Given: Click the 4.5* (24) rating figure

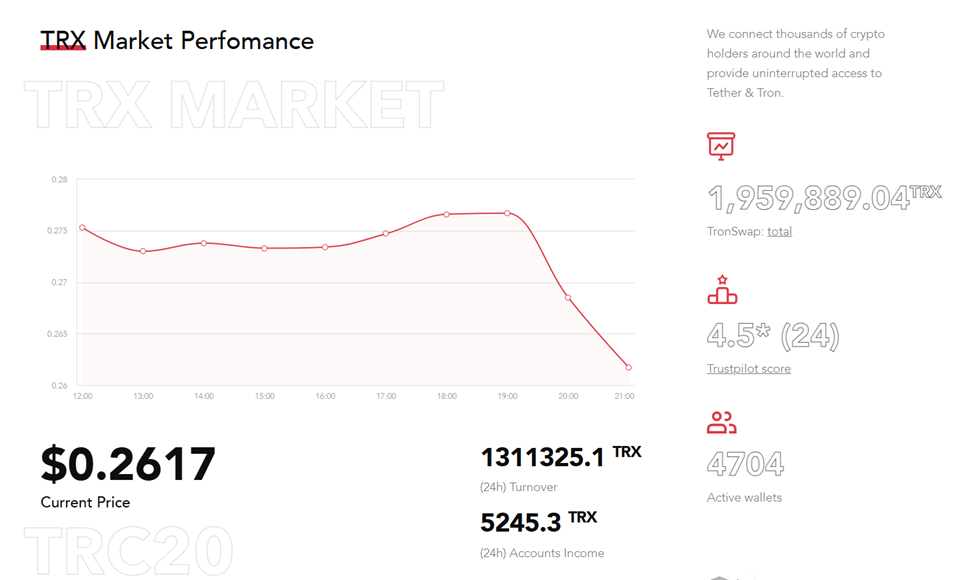Looking at the screenshot, I should [x=773, y=335].
